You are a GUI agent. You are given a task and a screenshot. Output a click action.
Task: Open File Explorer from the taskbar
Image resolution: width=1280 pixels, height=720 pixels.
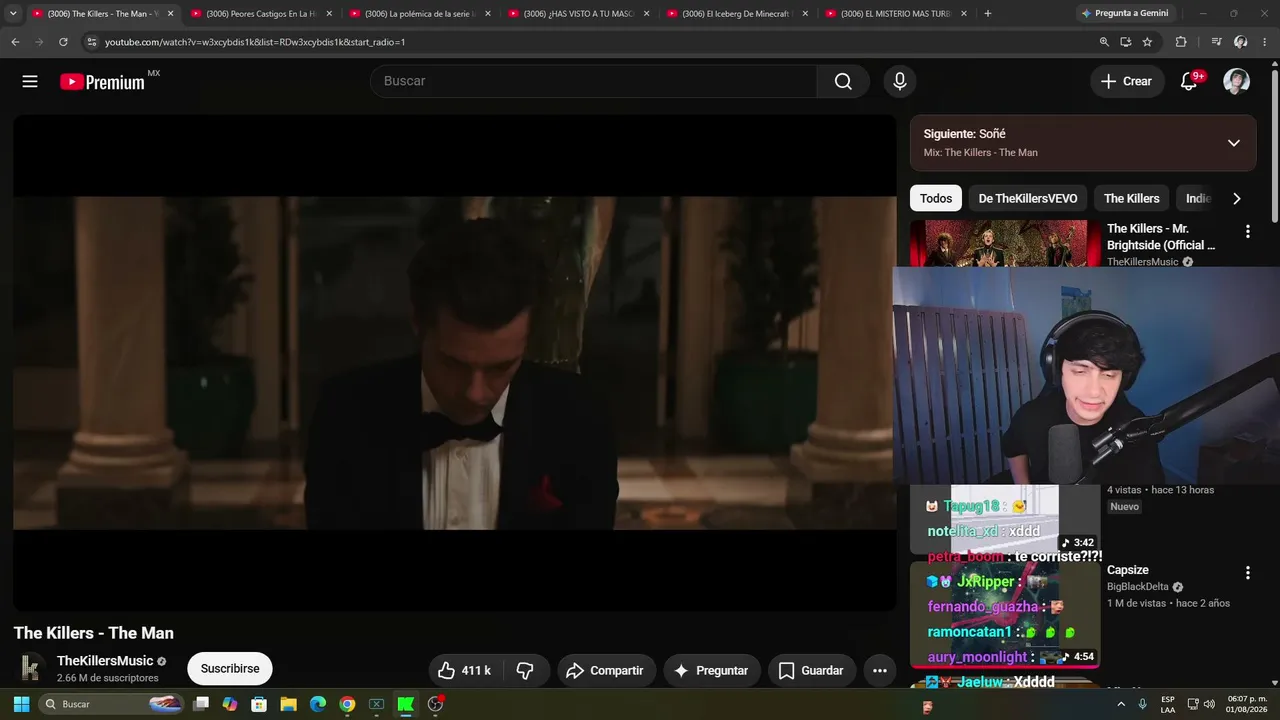coord(288,704)
